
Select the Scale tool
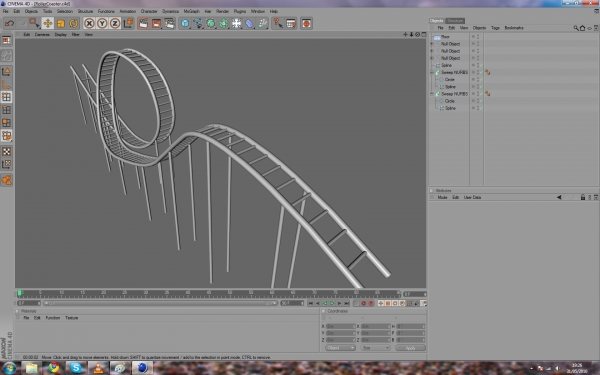coord(60,23)
